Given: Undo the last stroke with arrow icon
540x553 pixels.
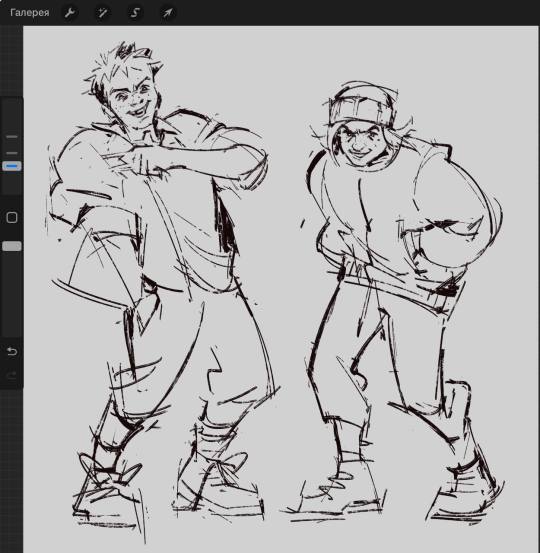Looking at the screenshot, I should click(x=12, y=351).
